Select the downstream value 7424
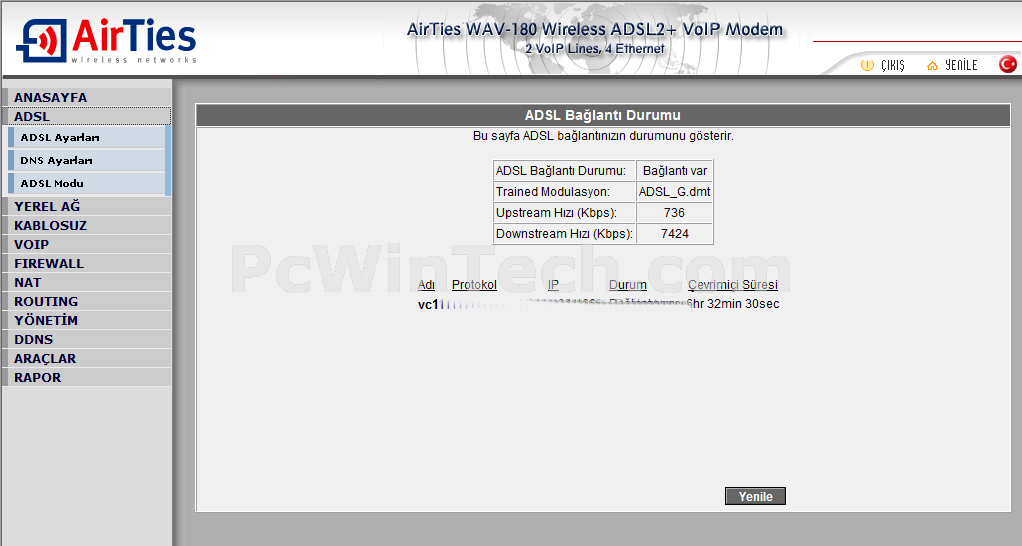 pos(675,233)
